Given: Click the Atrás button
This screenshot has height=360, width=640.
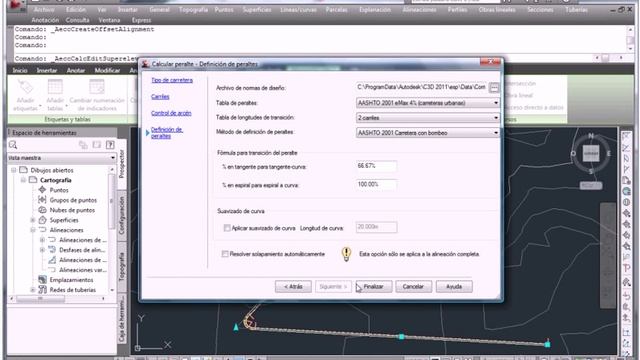Looking at the screenshot, I should (293, 287).
